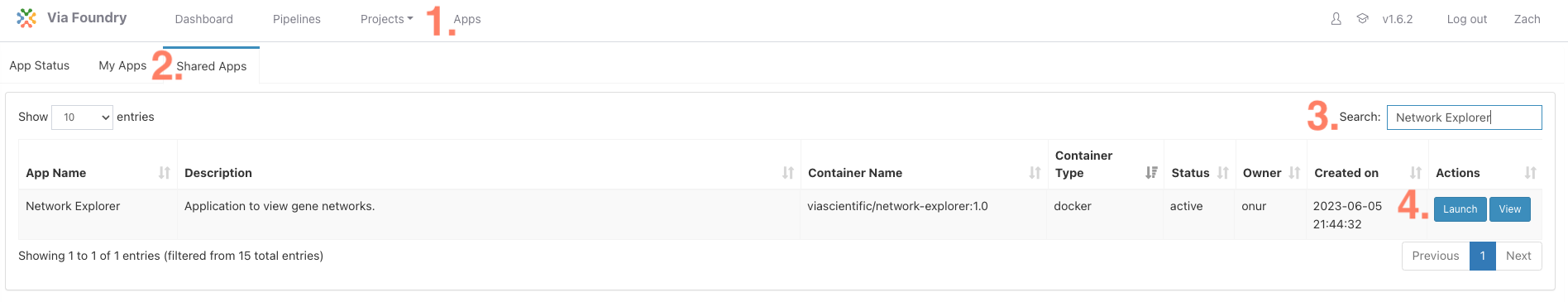Sort by Container Name column arrows
Viewport: 1568px width, 302px height.
(1035, 173)
